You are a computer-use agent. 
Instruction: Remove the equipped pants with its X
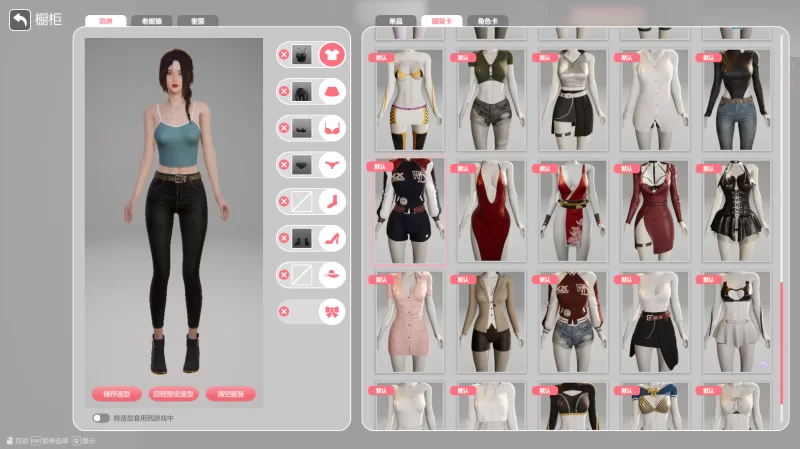[x=284, y=91]
